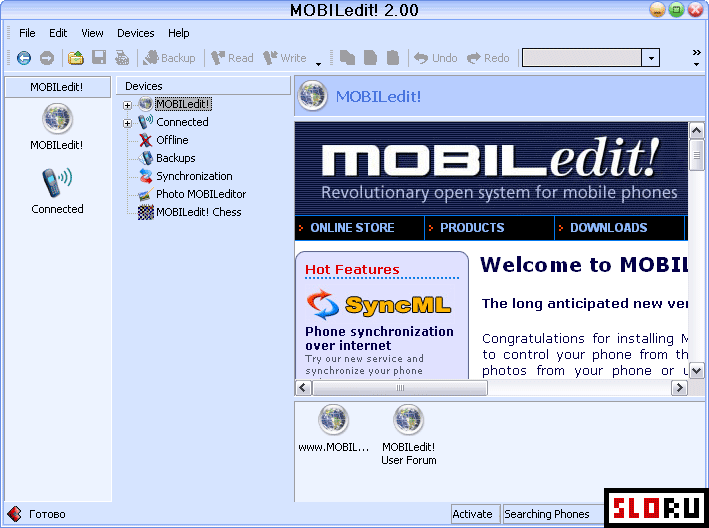The image size is (709, 528).
Task: Click the Offline red X icon
Action: pyautogui.click(x=146, y=140)
